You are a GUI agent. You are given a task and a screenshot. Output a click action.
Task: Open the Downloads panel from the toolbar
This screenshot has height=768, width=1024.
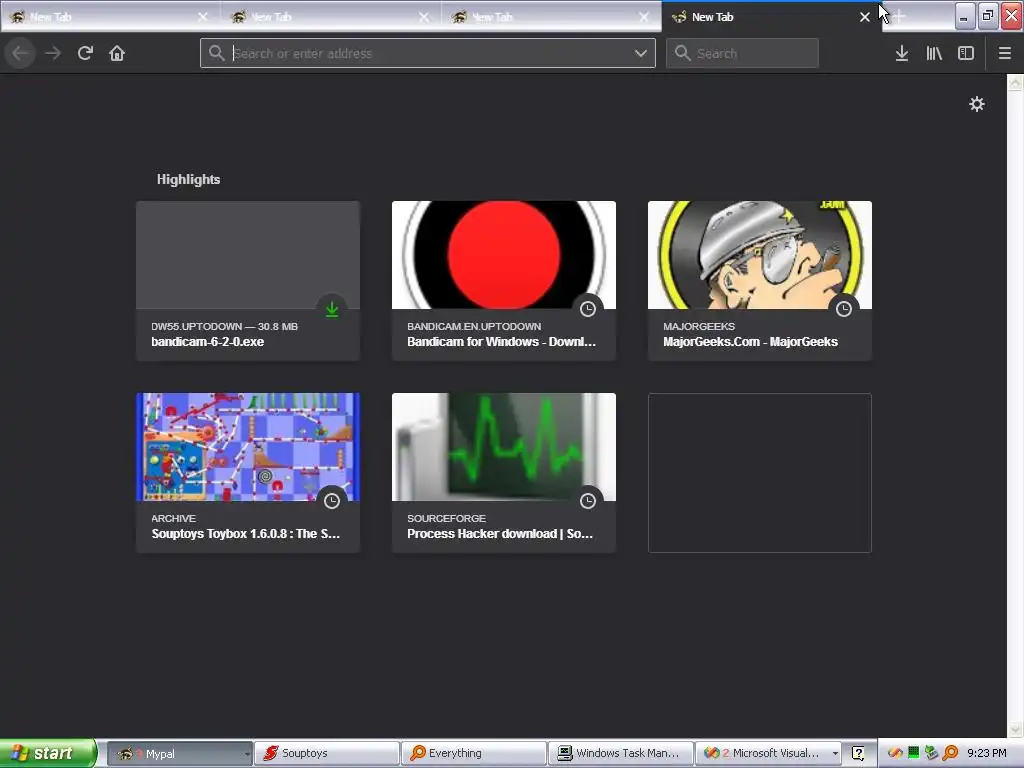click(x=902, y=53)
